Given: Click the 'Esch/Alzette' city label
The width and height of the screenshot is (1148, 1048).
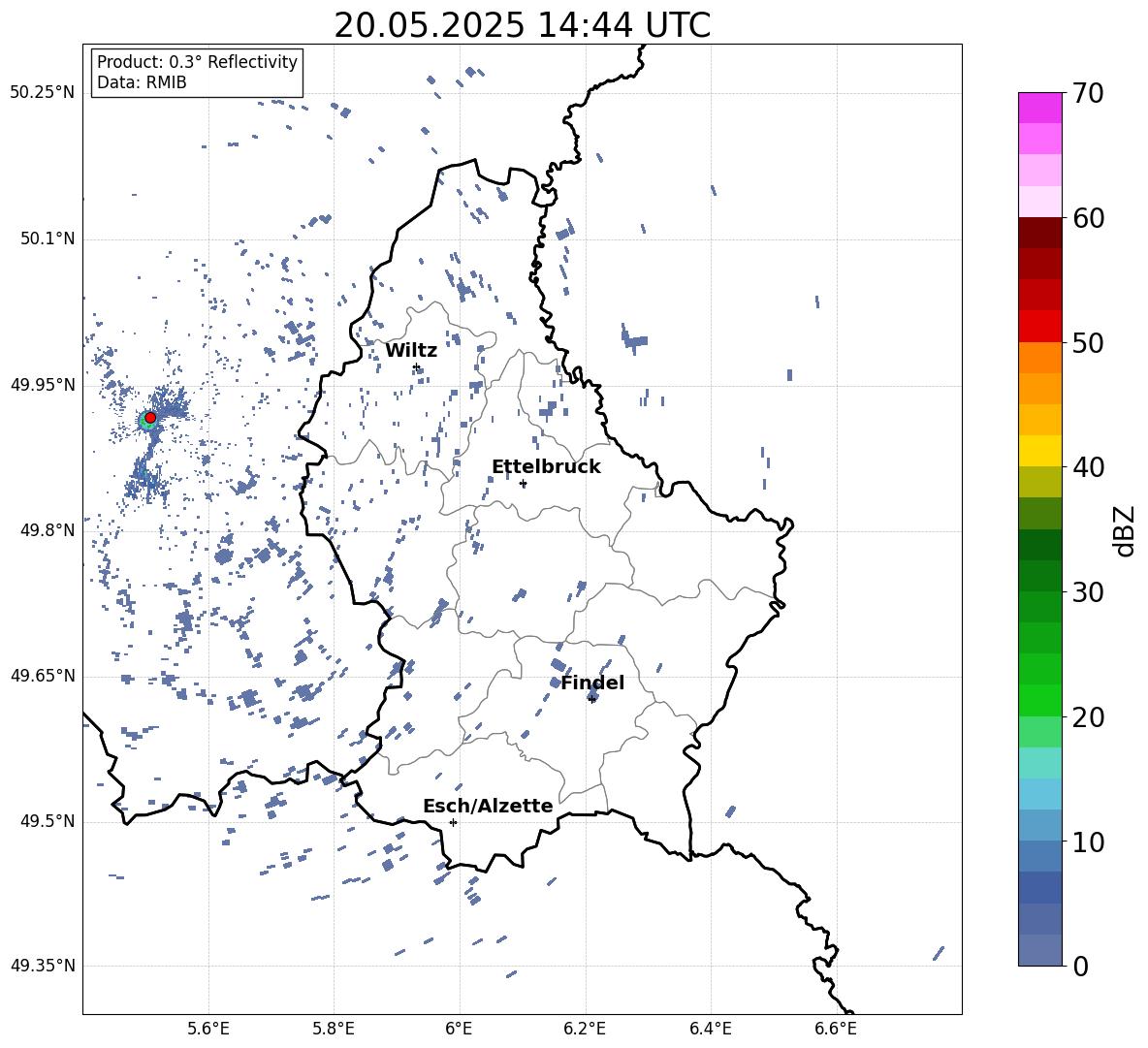Looking at the screenshot, I should click(x=488, y=806).
